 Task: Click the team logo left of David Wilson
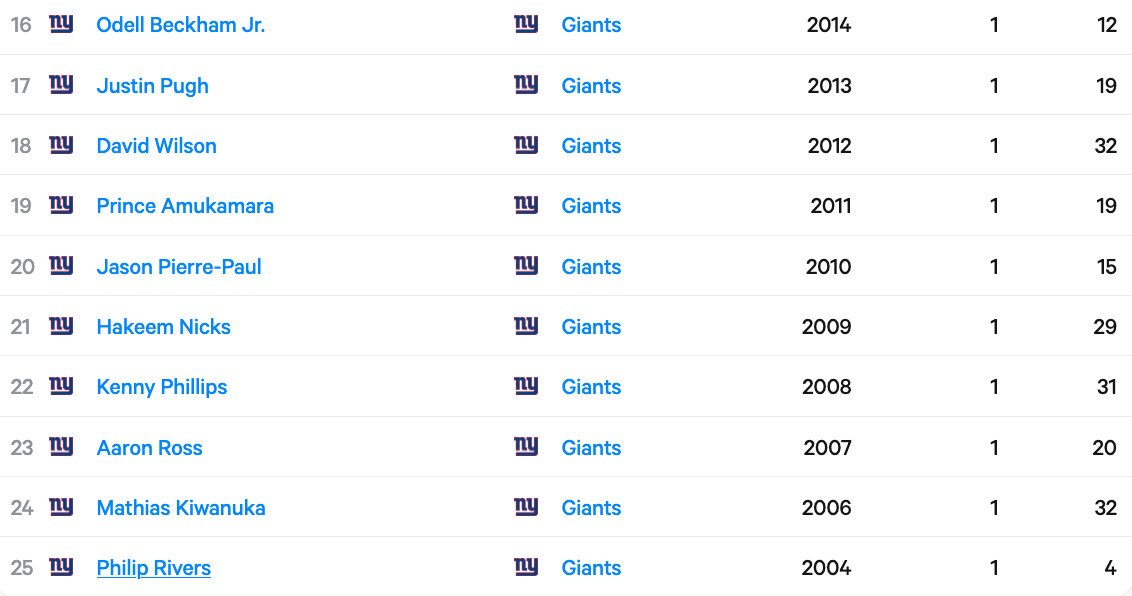[61, 145]
